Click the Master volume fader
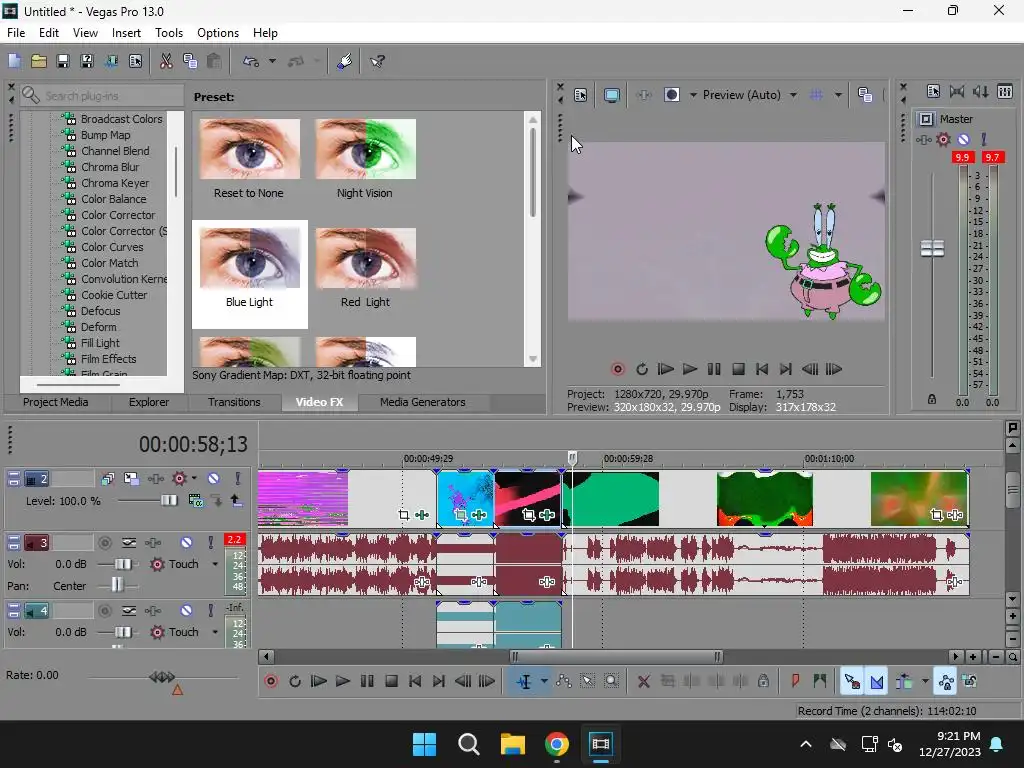 [932, 248]
